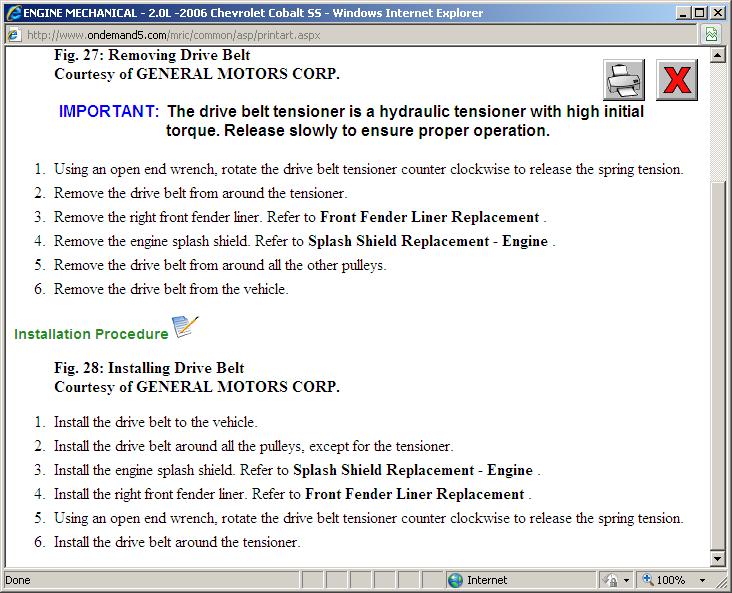Open Front Fender Liner Replacement link in removal step 3

coord(429,217)
